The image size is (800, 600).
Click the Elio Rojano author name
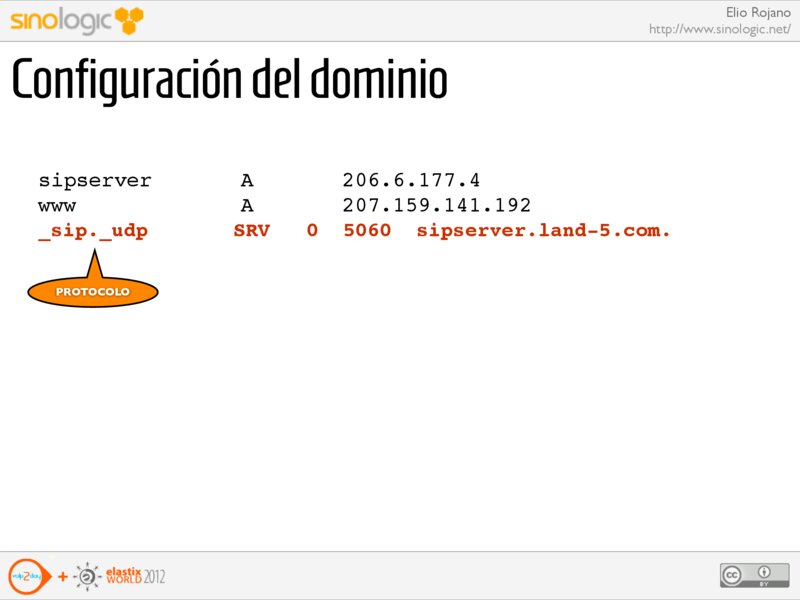(757, 11)
